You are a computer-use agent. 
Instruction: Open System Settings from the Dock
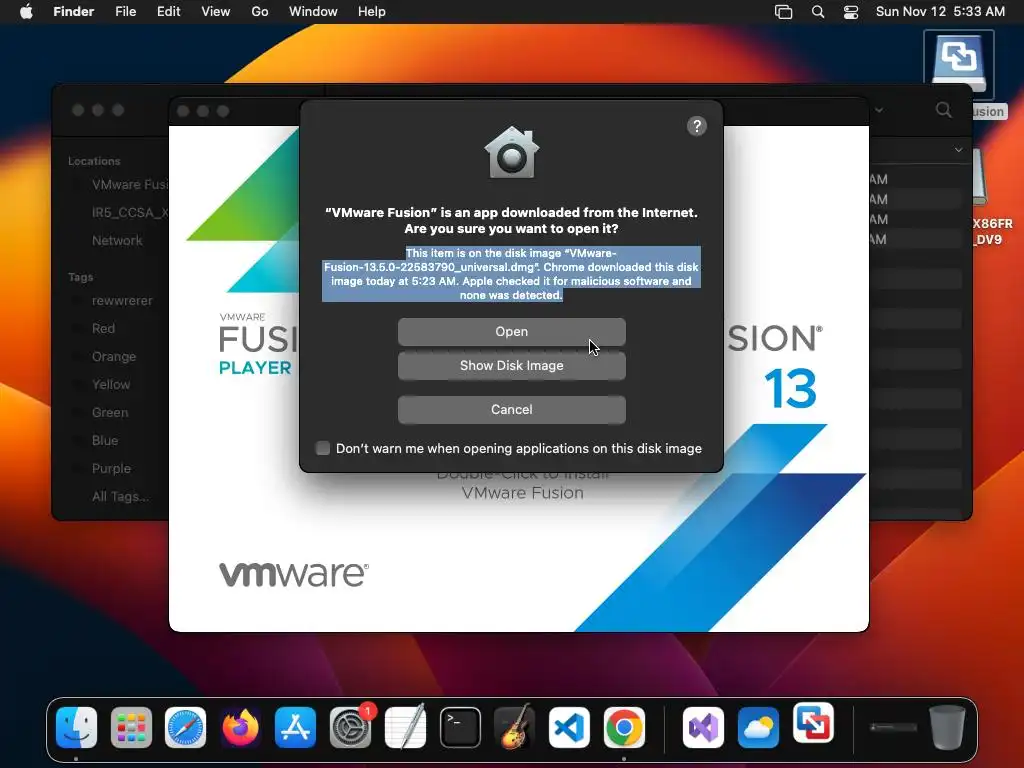[x=350, y=727]
